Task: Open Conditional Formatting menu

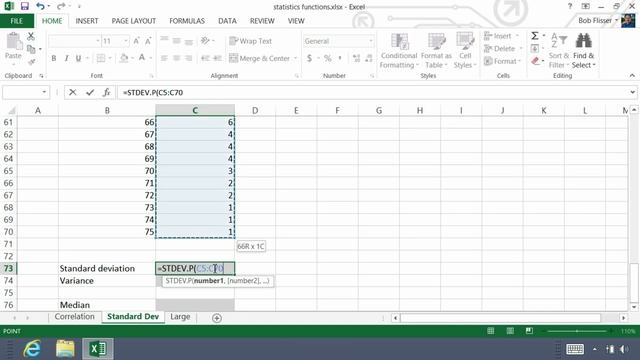Action: click(399, 51)
